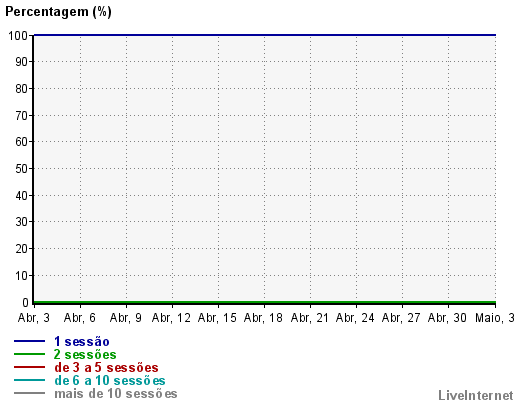Screen dimensions: 520x405
Task: Select the '2 sessões' legend label
Action: [85, 354]
